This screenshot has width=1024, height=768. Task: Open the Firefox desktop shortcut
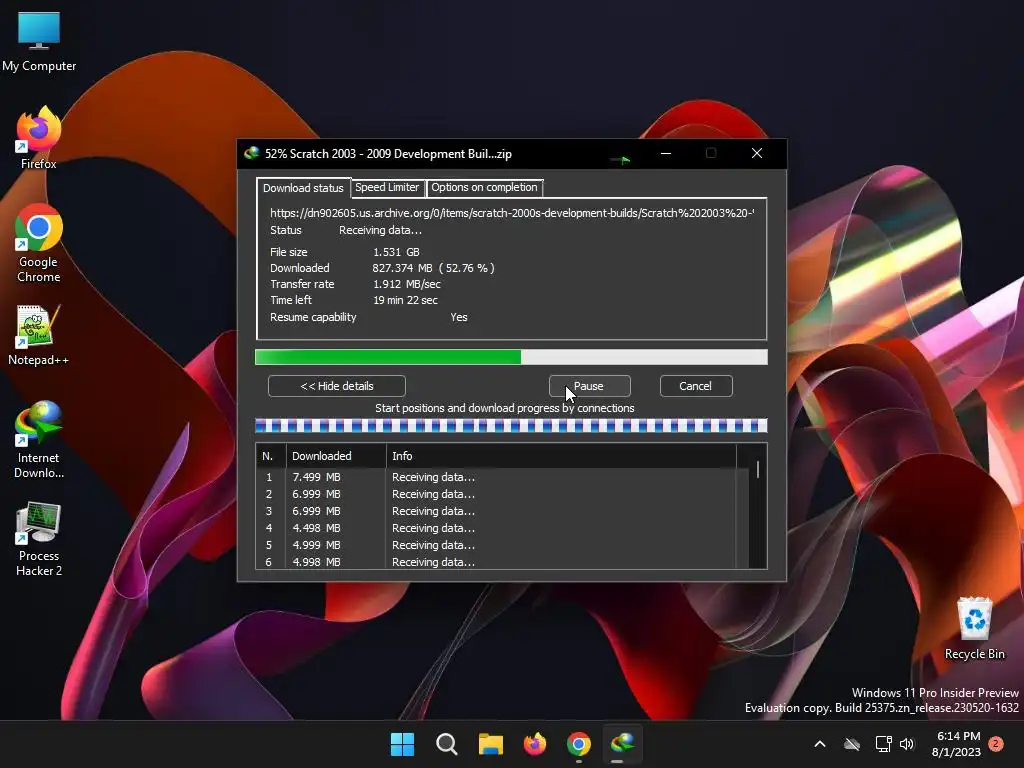pos(39,138)
